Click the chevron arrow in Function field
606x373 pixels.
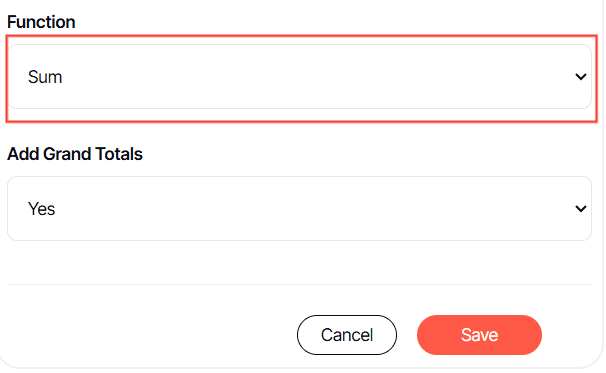[580, 77]
